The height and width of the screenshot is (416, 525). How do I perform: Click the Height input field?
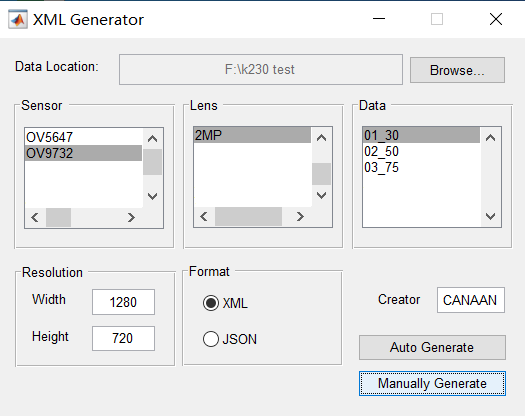pos(124,338)
